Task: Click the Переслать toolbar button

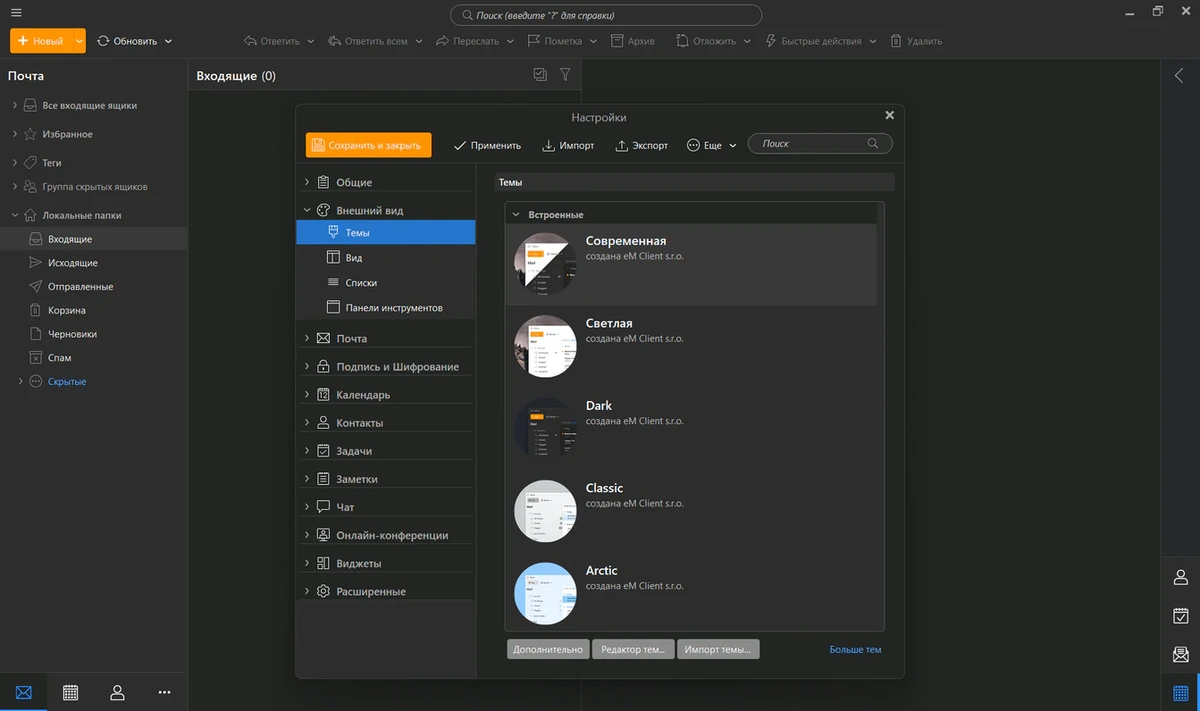Action: click(x=468, y=41)
